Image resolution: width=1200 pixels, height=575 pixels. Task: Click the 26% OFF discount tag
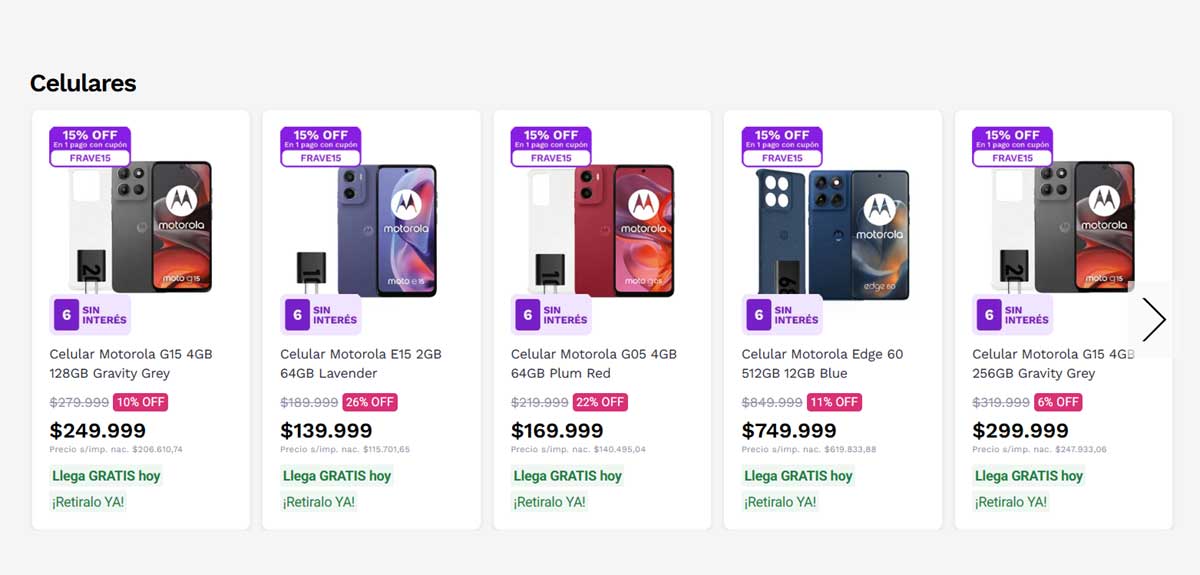pos(370,402)
